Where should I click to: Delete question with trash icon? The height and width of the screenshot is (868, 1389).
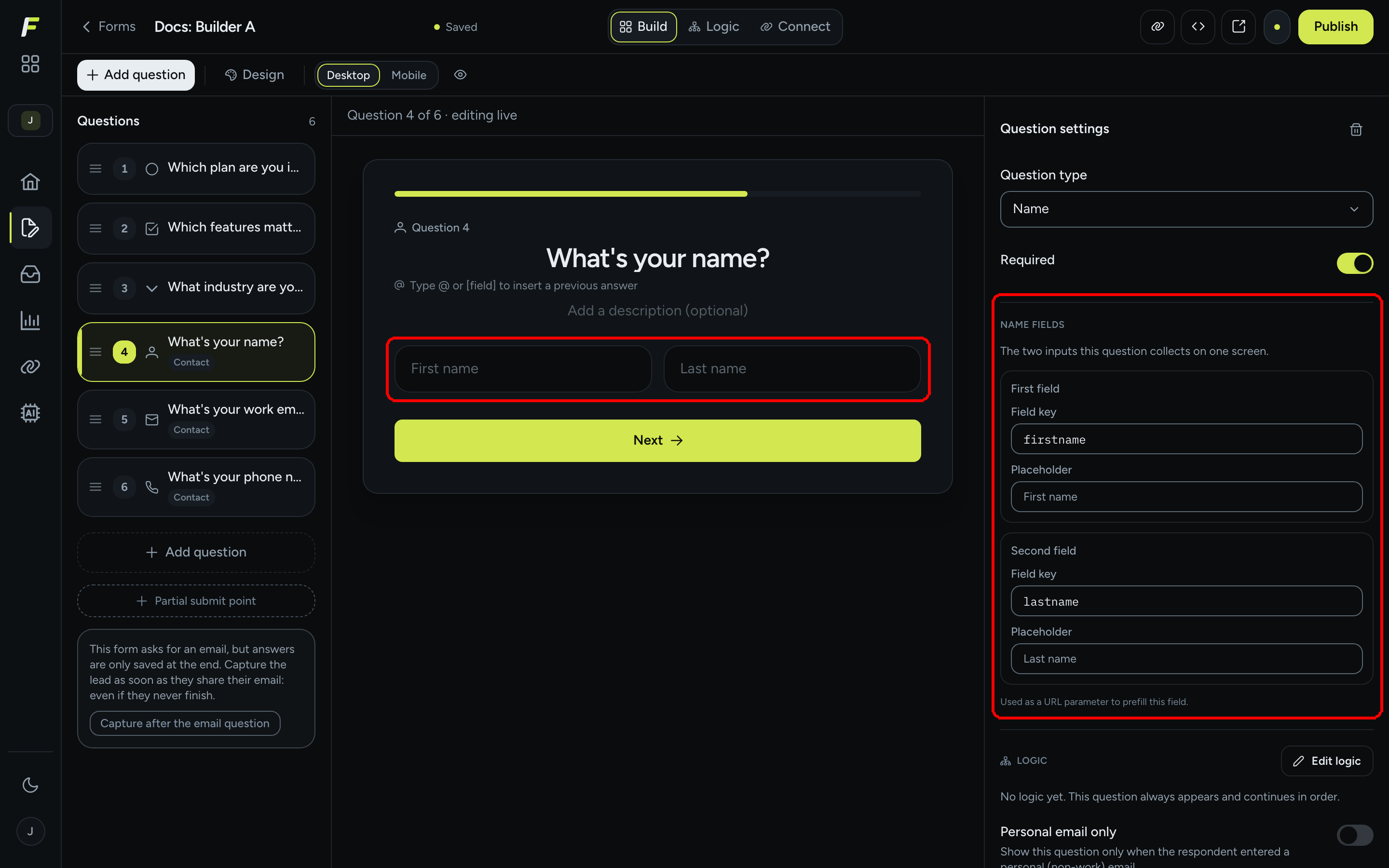[x=1356, y=129]
